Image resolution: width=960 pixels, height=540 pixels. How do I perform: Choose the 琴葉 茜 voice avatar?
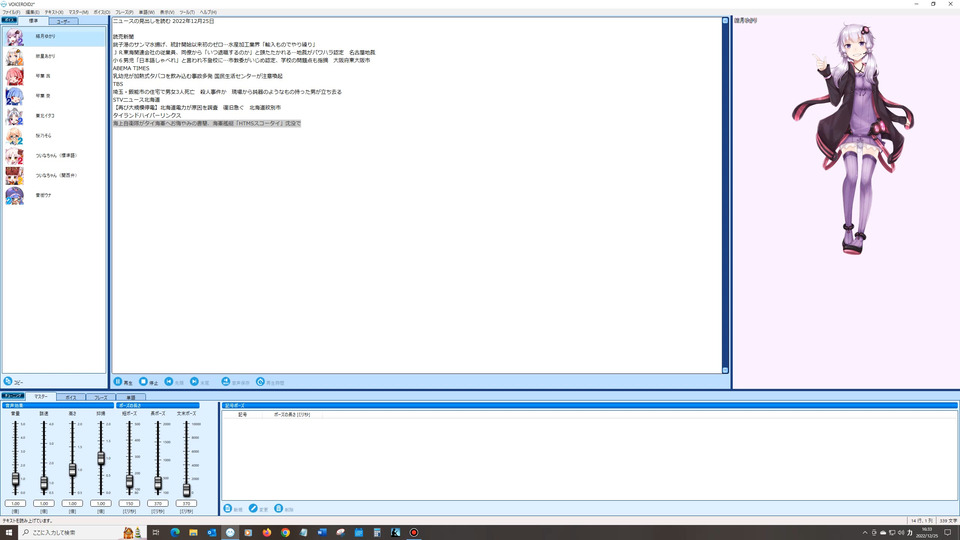pos(15,77)
